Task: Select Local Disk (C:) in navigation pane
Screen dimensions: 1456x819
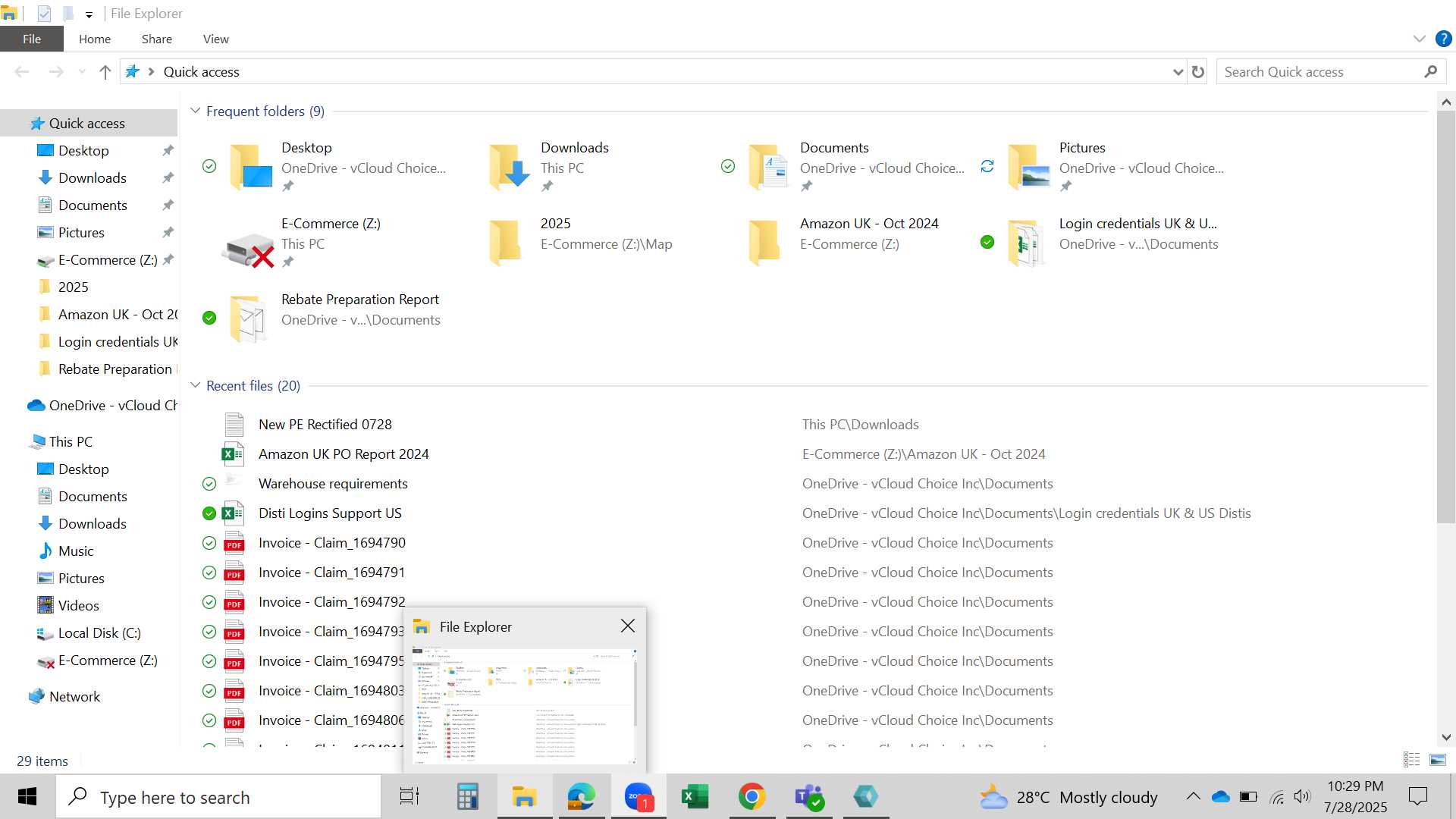Action: point(99,632)
